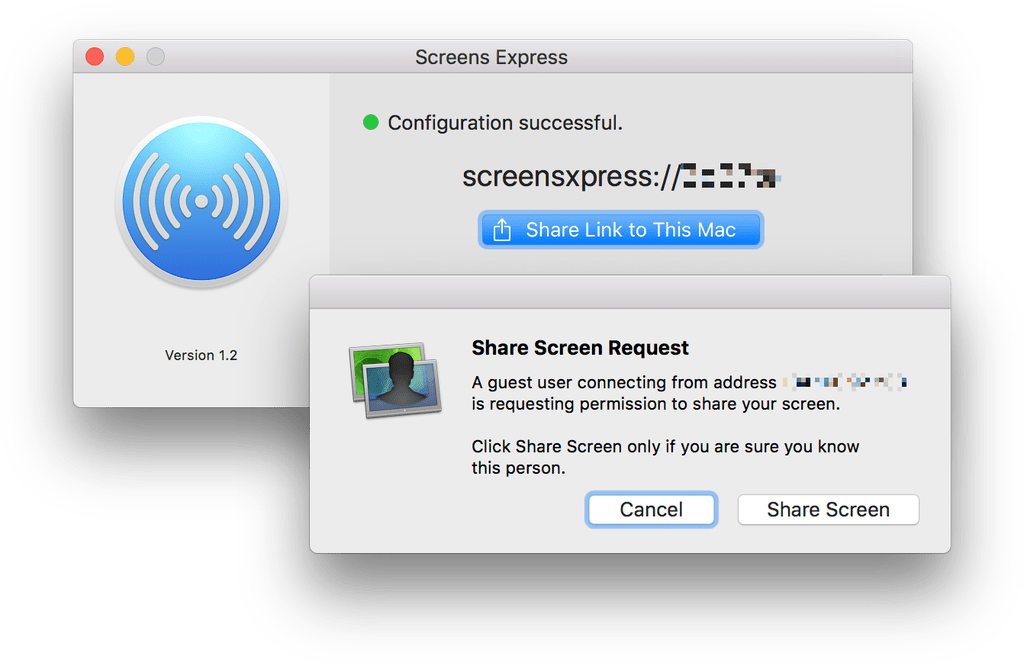Select the screensxpress:// link text
This screenshot has height=666, width=1024.
coord(621,176)
